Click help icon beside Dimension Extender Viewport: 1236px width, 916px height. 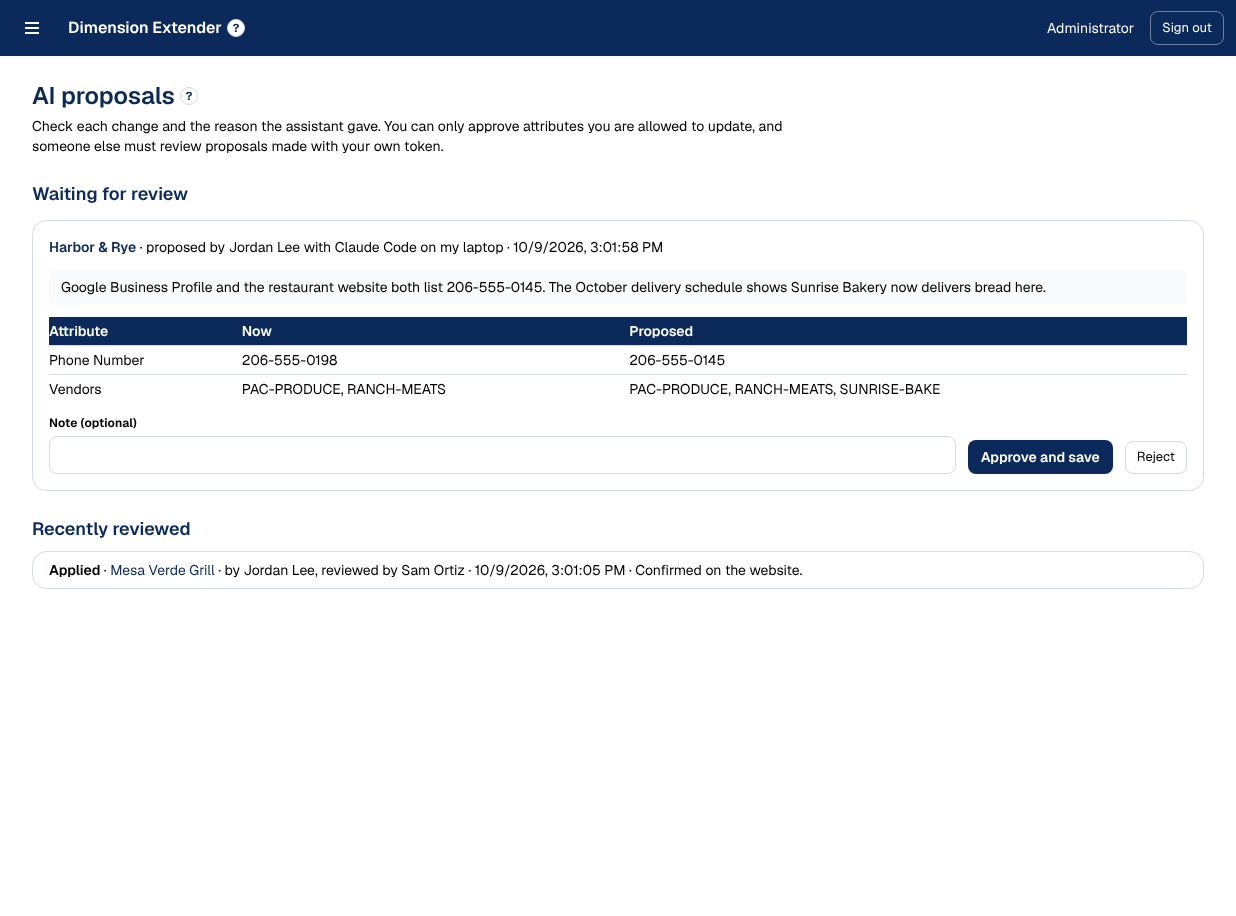236,28
